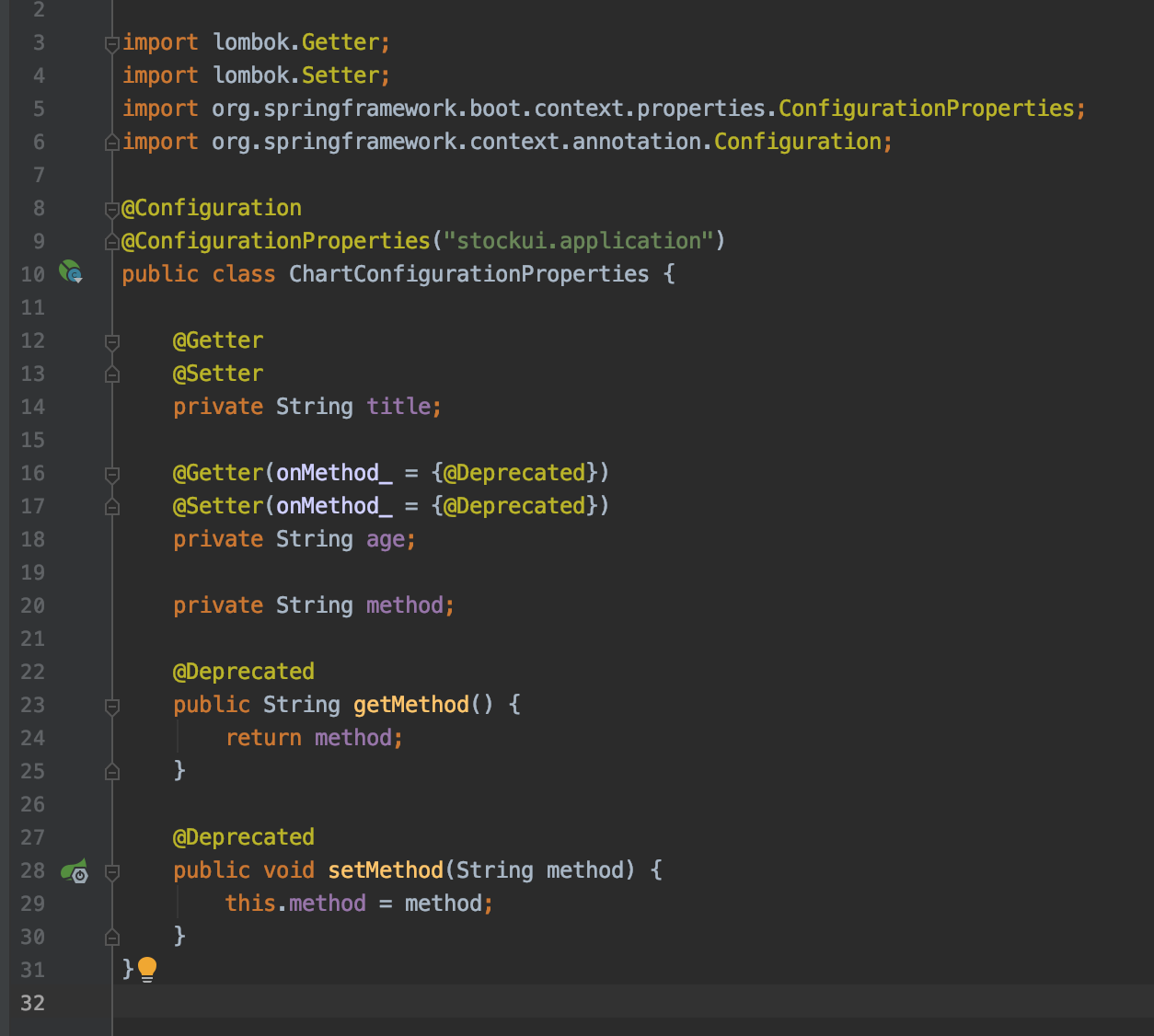
Task: Collapse the @Getter onMethod_ fold marker on line 16
Action: point(111,473)
